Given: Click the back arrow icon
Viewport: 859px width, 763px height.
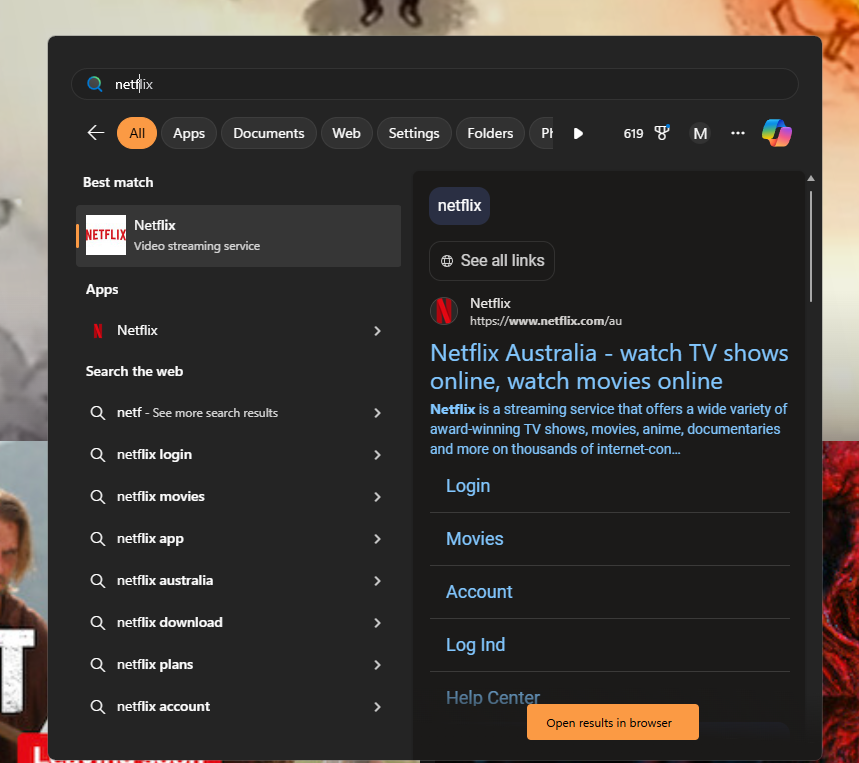Looking at the screenshot, I should (96, 133).
